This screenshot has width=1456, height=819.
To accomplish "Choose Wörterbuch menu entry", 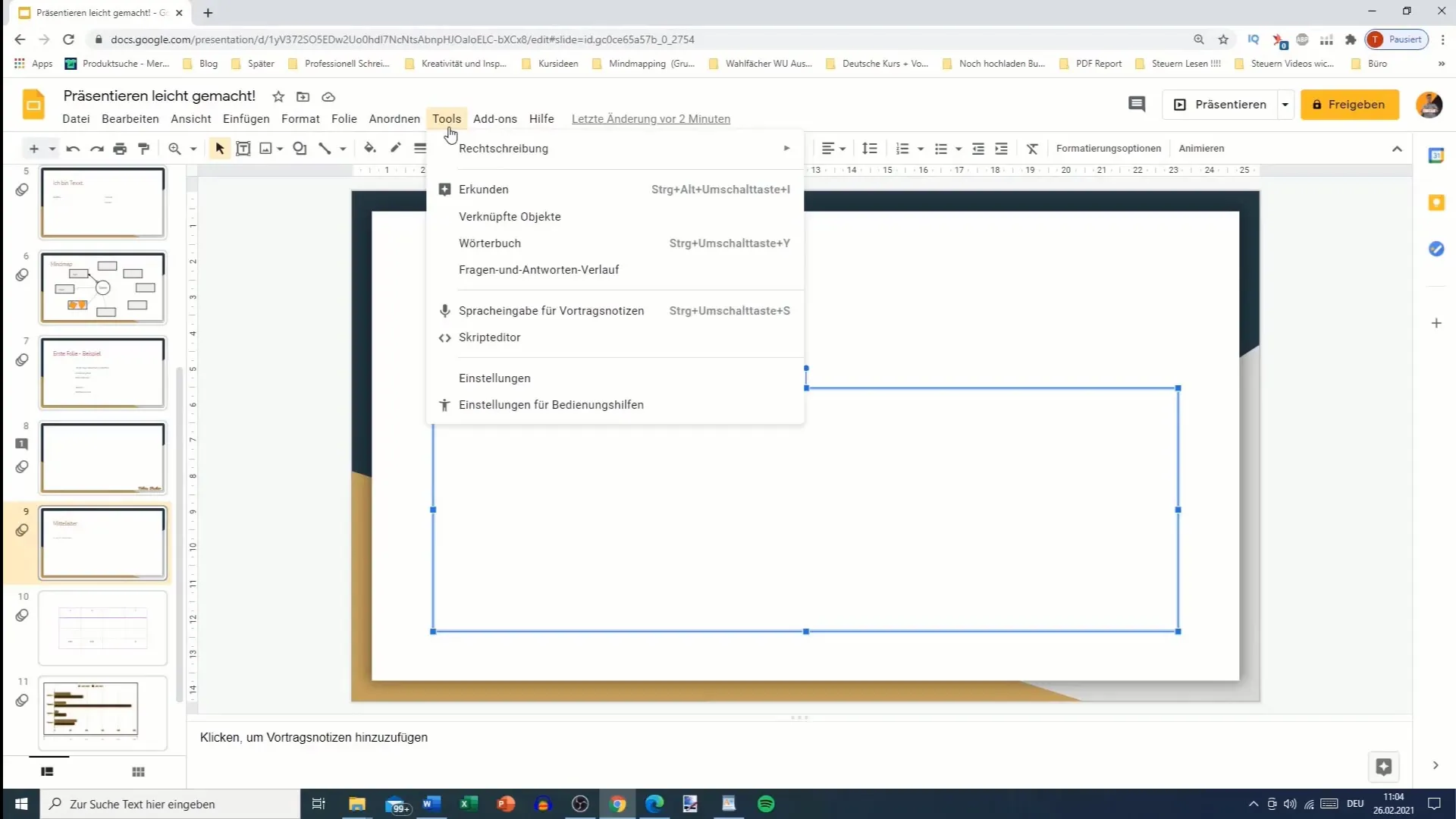I will [615, 243].
